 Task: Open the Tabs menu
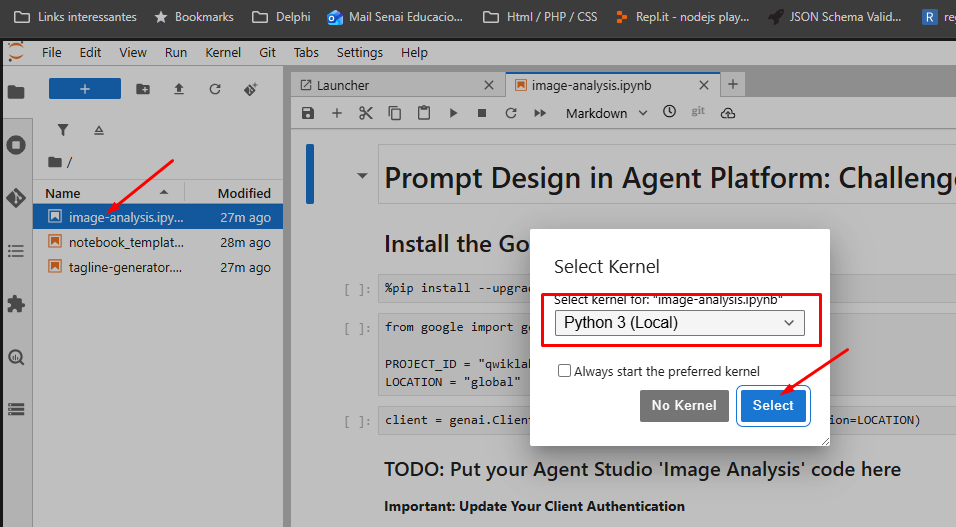click(x=306, y=52)
